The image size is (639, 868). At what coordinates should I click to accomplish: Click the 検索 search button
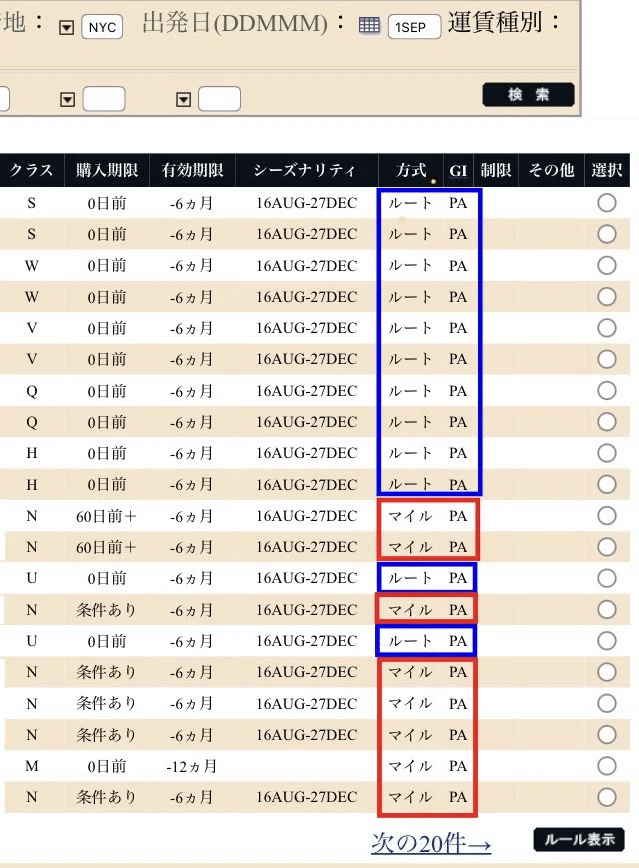click(528, 95)
